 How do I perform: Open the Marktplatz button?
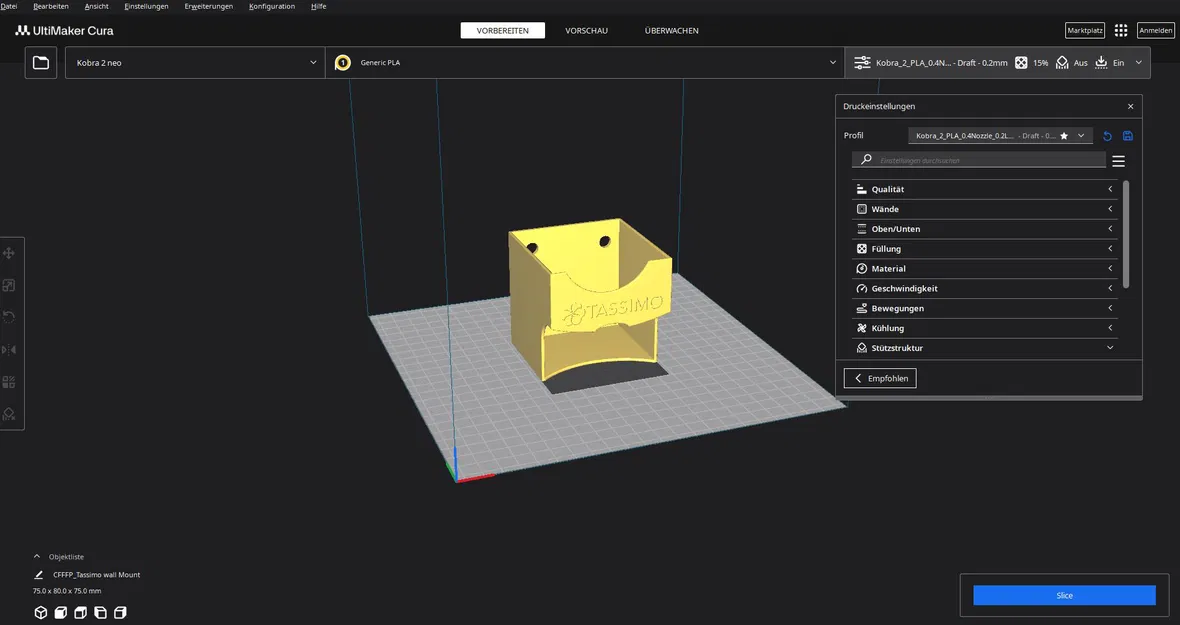click(x=1085, y=30)
